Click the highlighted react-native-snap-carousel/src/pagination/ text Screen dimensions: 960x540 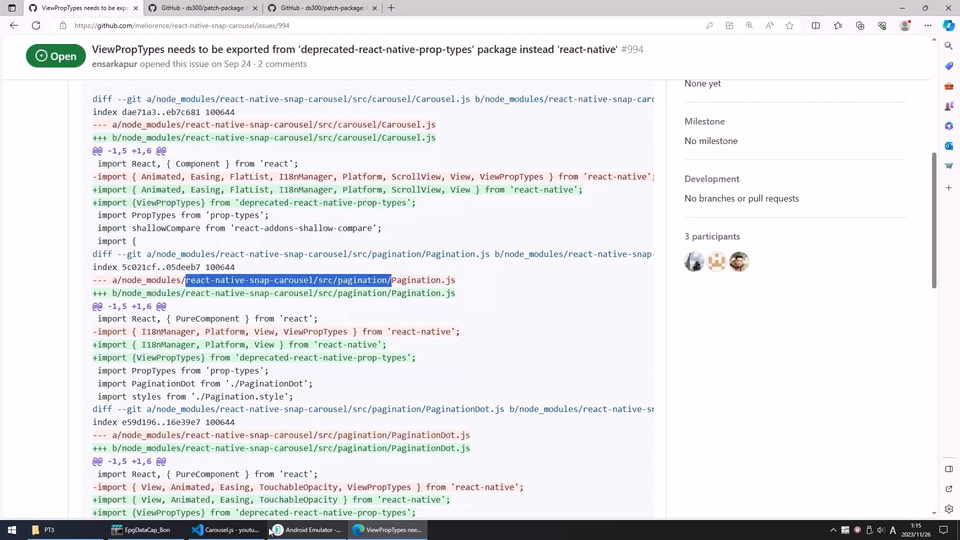coord(288,280)
